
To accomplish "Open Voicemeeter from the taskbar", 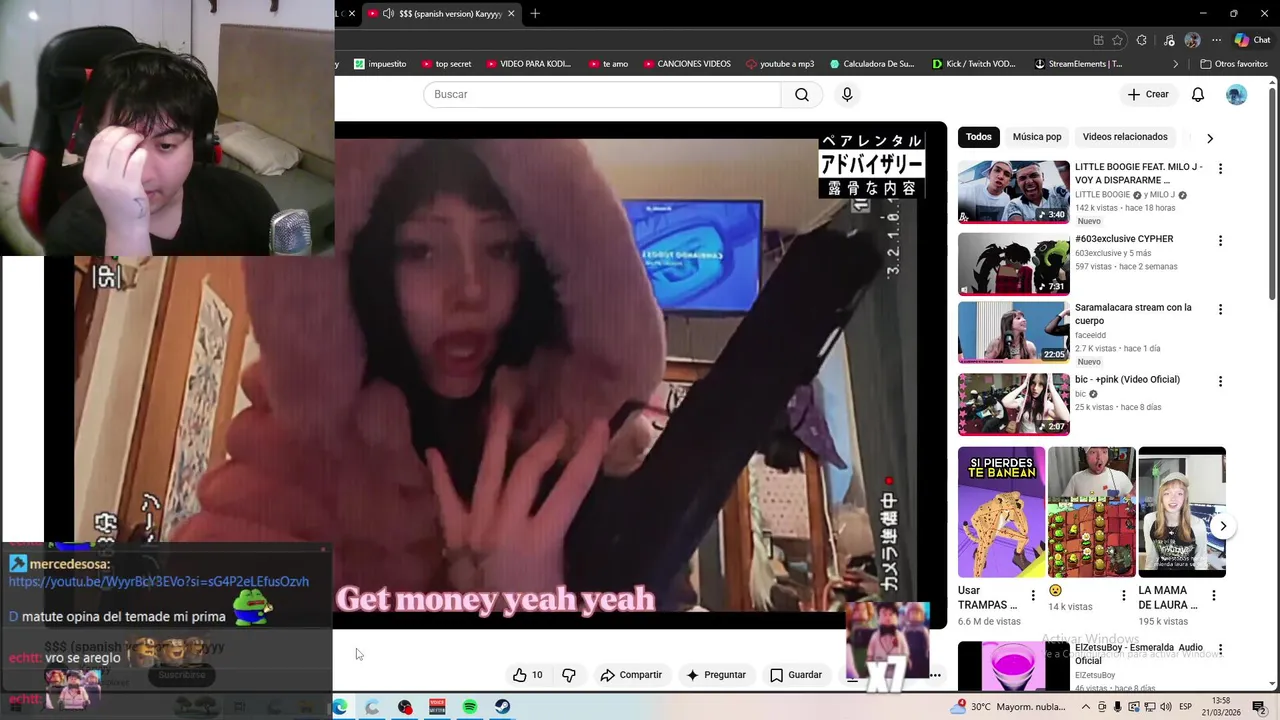I will [437, 707].
